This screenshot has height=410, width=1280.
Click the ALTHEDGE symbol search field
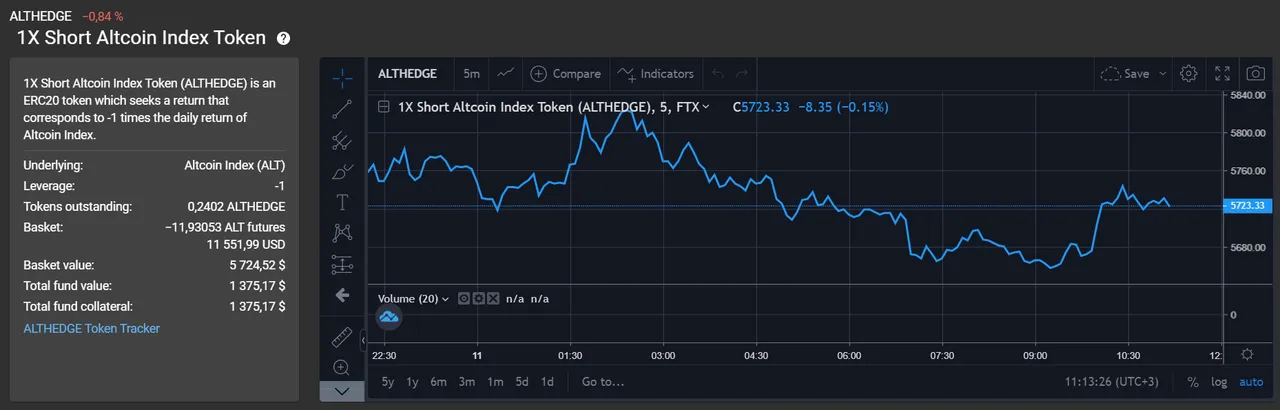click(x=408, y=73)
